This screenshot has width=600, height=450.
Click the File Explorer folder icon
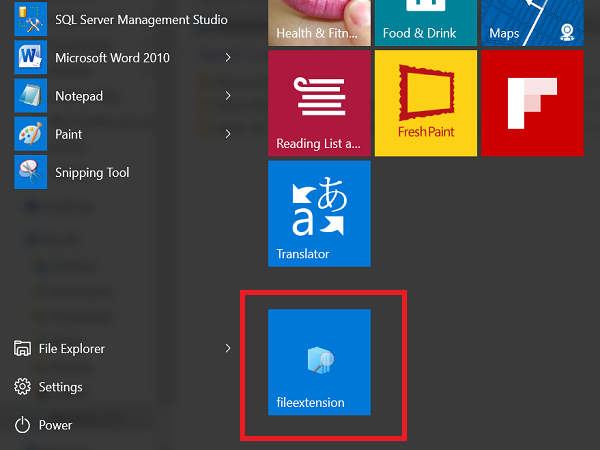[22, 349]
